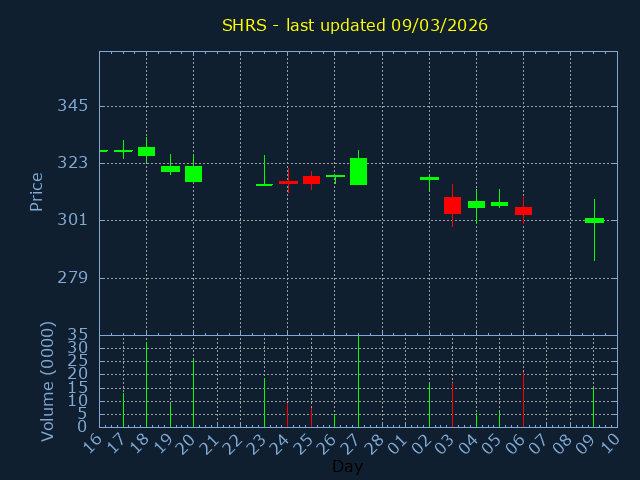Select the green candlestick for day 18
Image resolution: width=640 pixels, height=480 pixels.
[147, 151]
